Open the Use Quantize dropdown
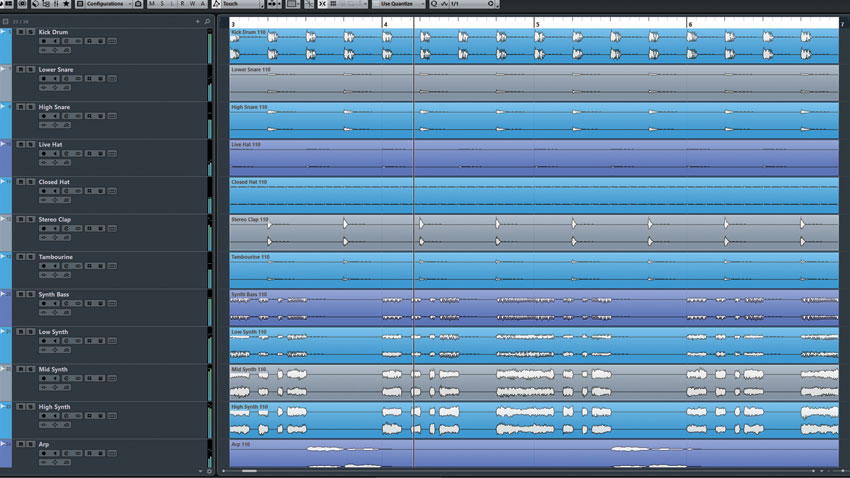 point(398,4)
